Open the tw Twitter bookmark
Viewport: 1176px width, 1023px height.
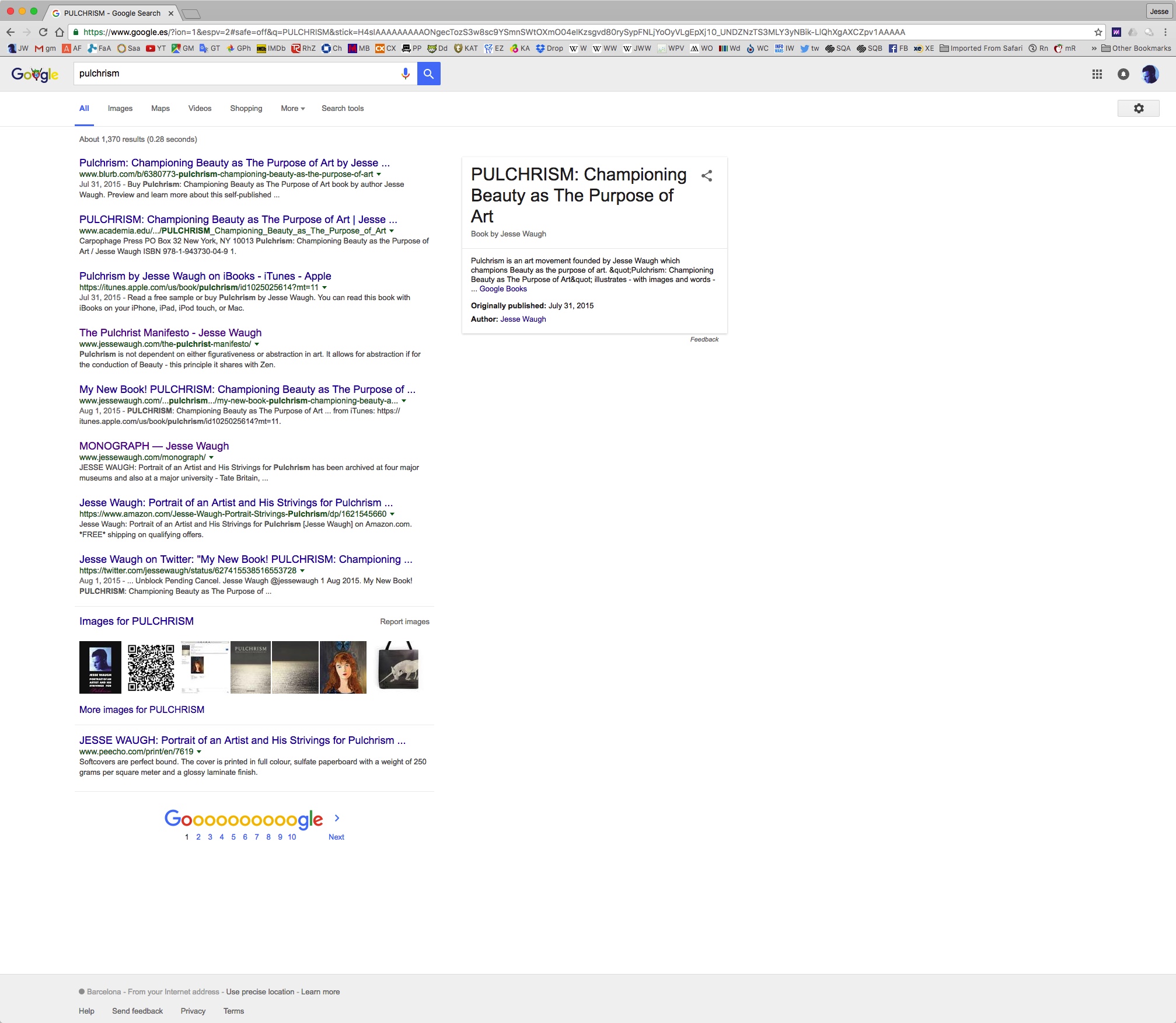(809, 48)
